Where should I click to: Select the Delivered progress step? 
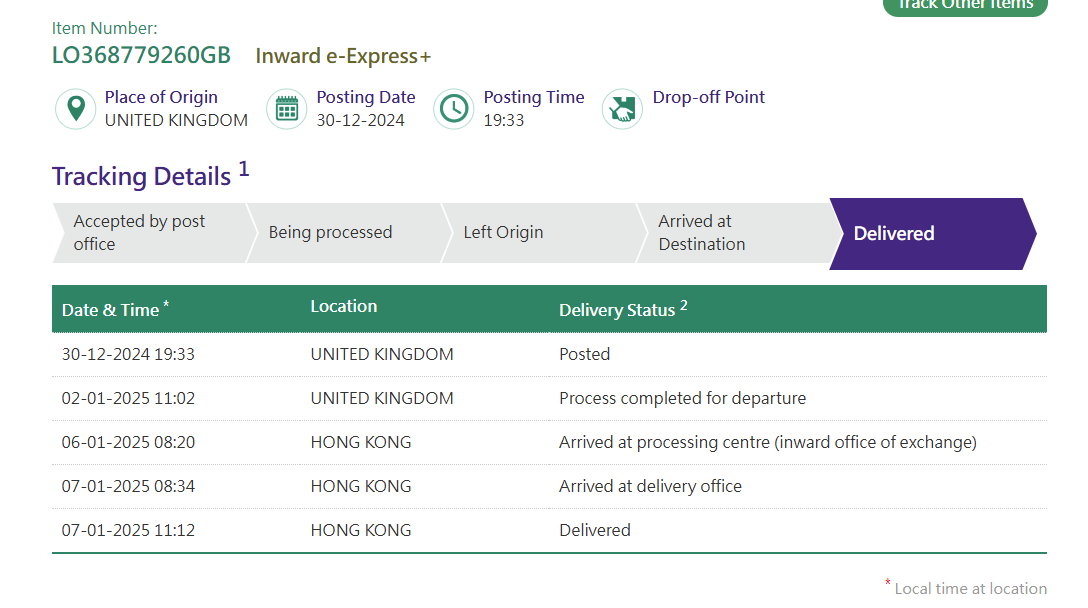click(933, 234)
